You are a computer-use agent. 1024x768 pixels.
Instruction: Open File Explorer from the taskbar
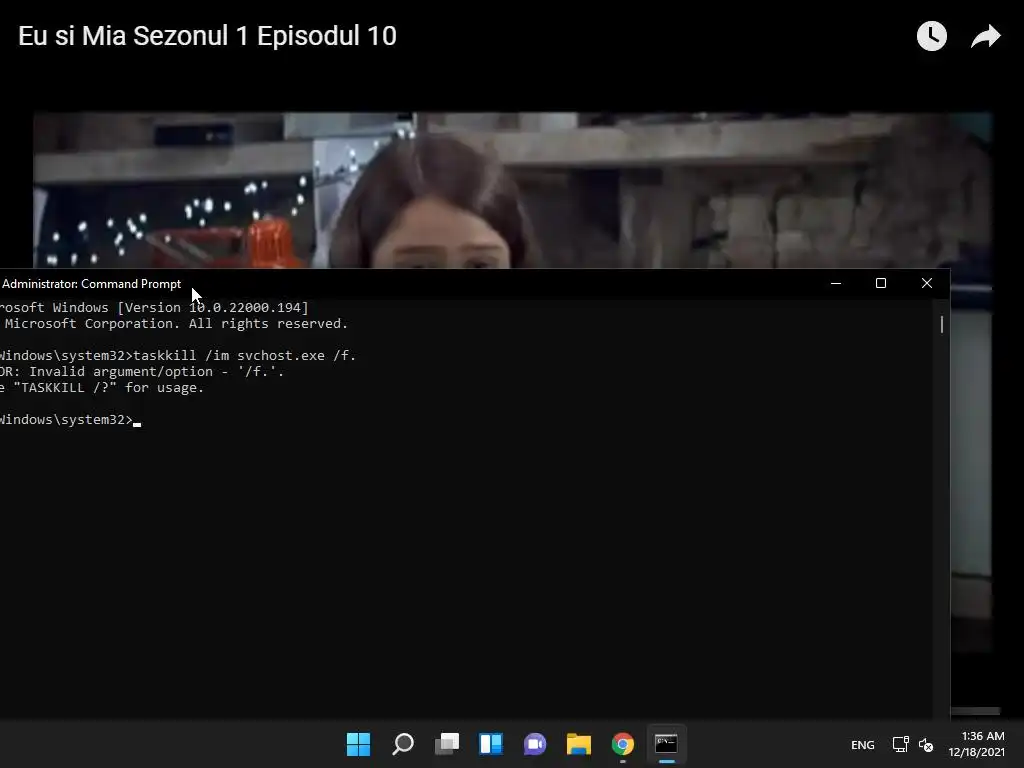579,744
